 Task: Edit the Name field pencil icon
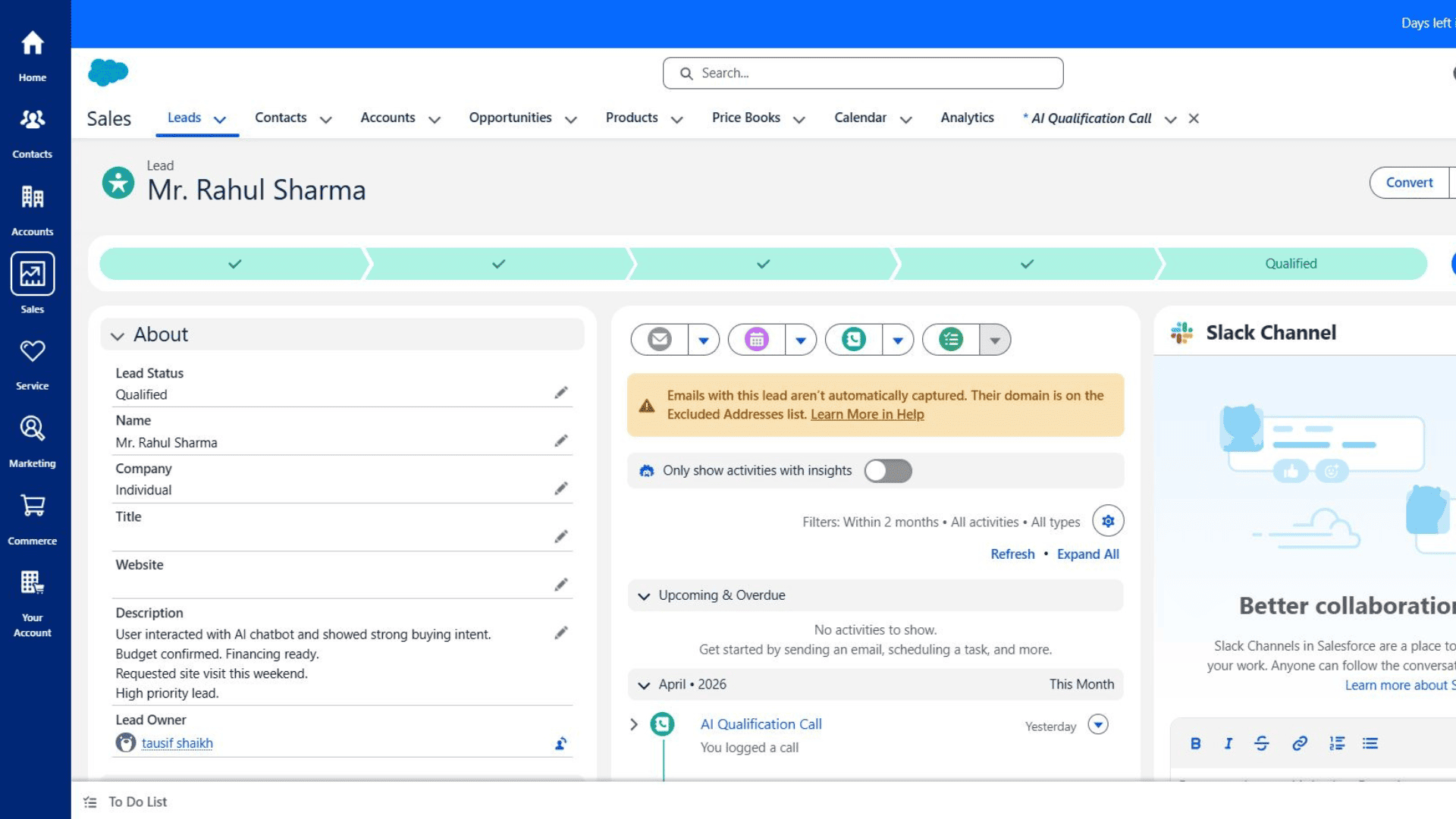pyautogui.click(x=561, y=441)
